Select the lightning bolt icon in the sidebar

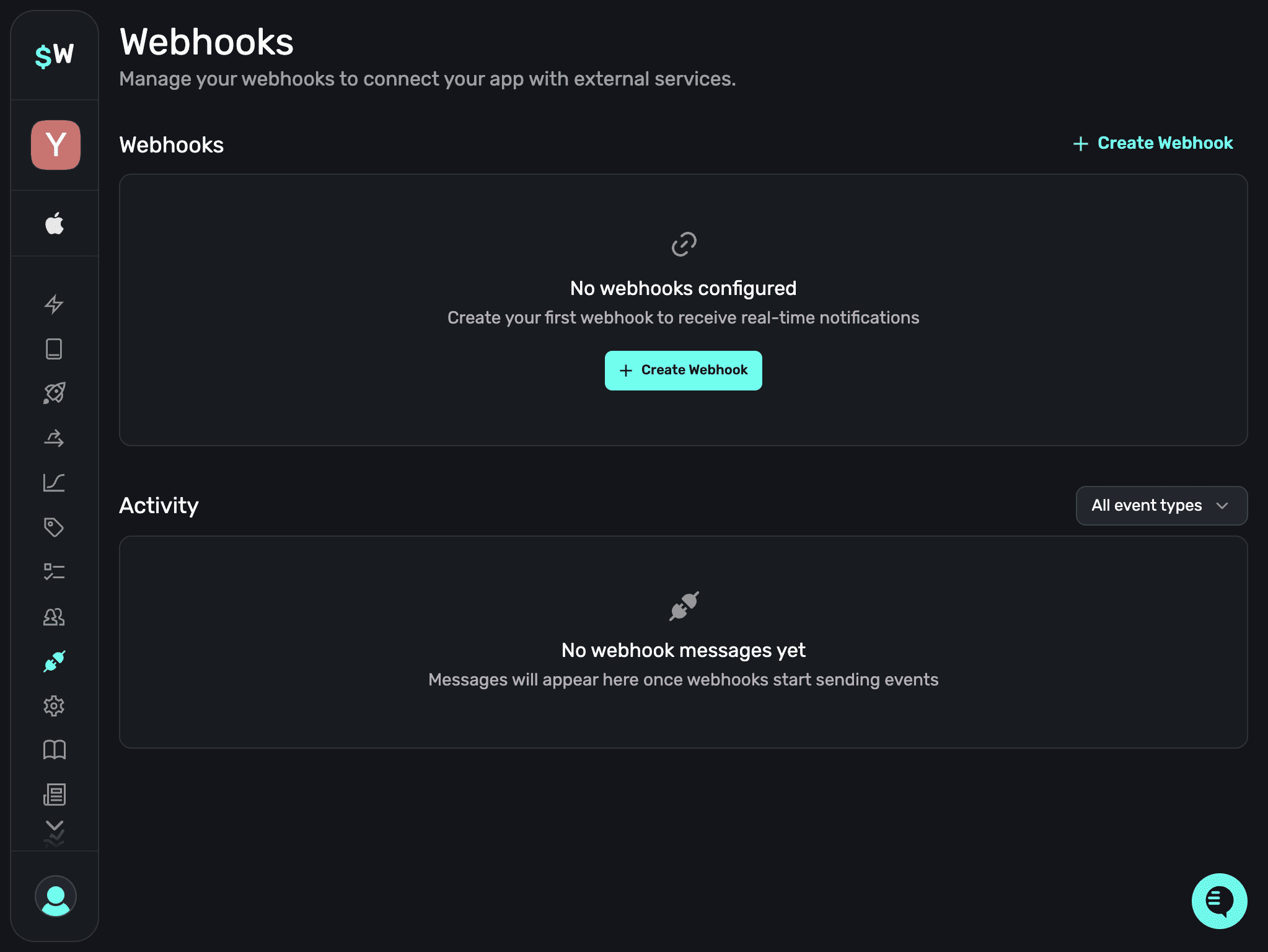(55, 304)
